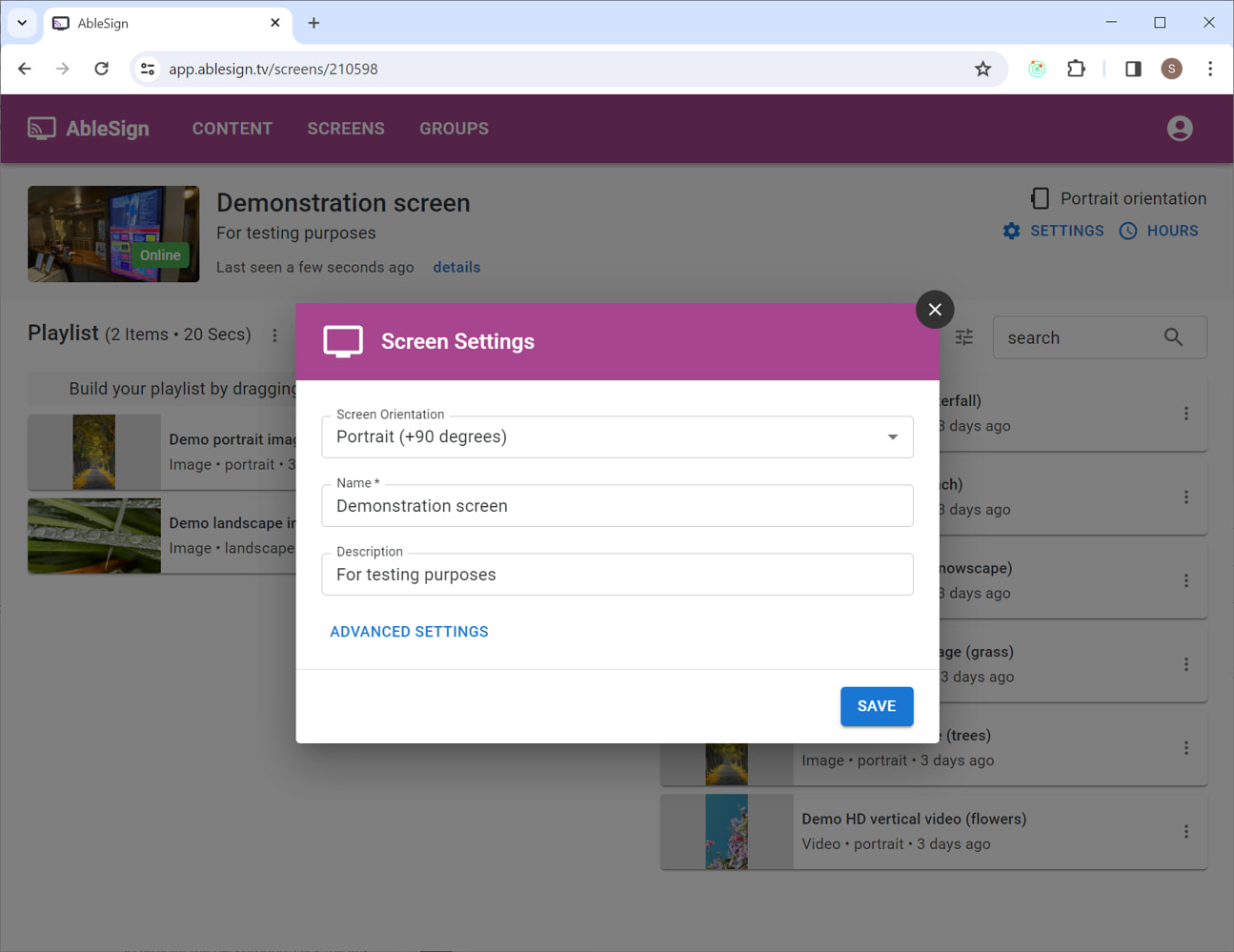Viewport: 1234px width, 952px height.
Task: Click the page reload icon
Action: [x=102, y=69]
